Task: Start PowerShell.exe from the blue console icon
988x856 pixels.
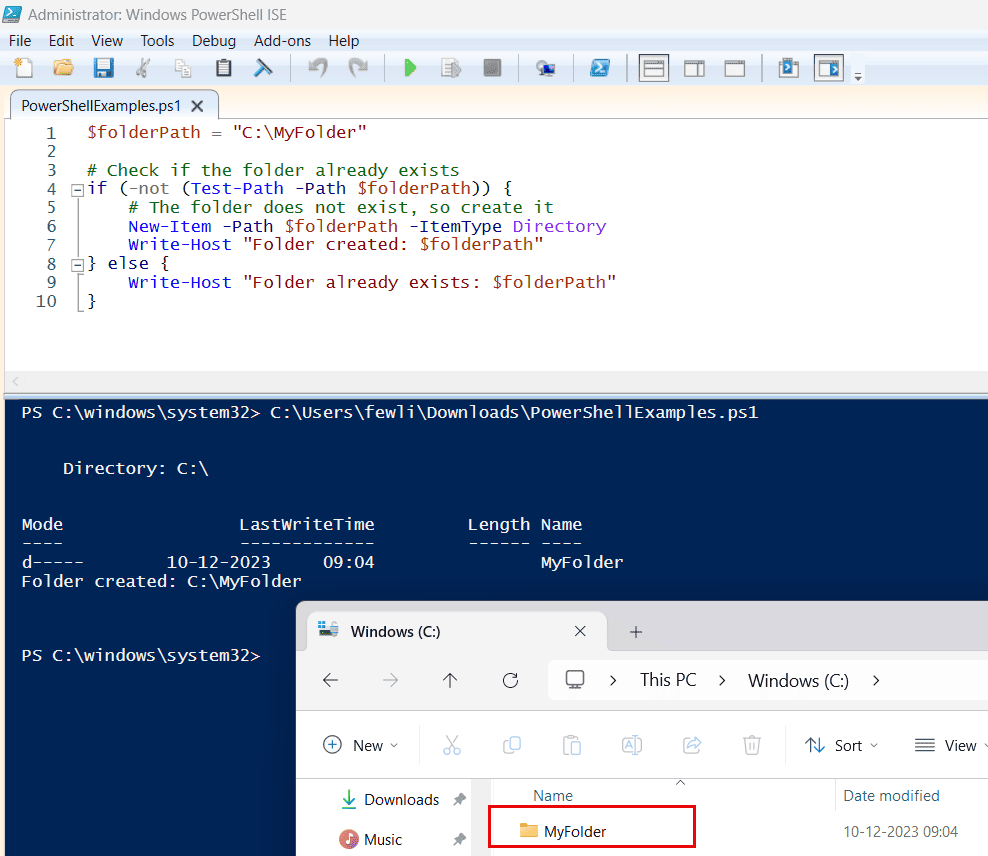Action: click(x=600, y=67)
